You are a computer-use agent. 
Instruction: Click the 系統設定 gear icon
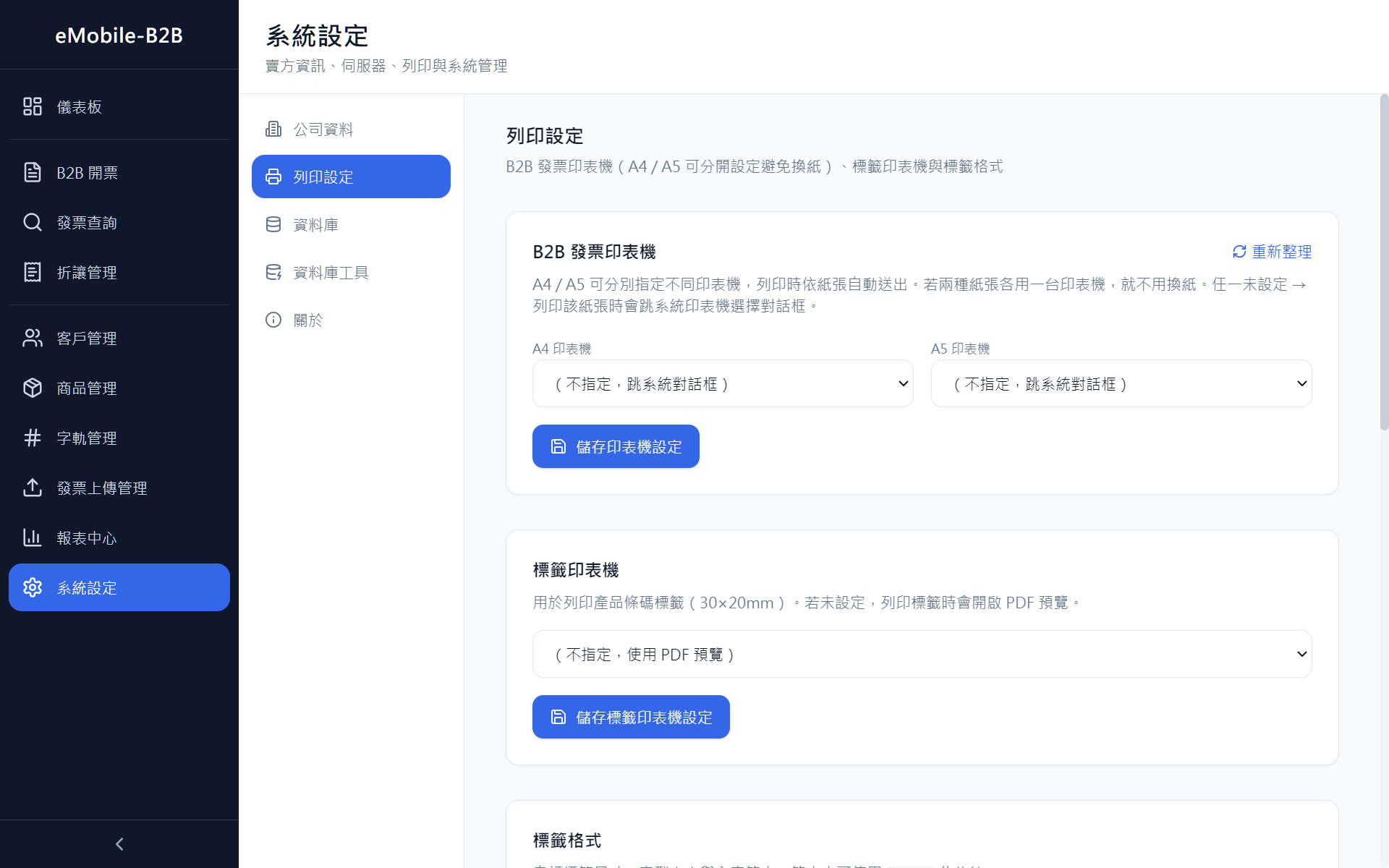tap(33, 587)
